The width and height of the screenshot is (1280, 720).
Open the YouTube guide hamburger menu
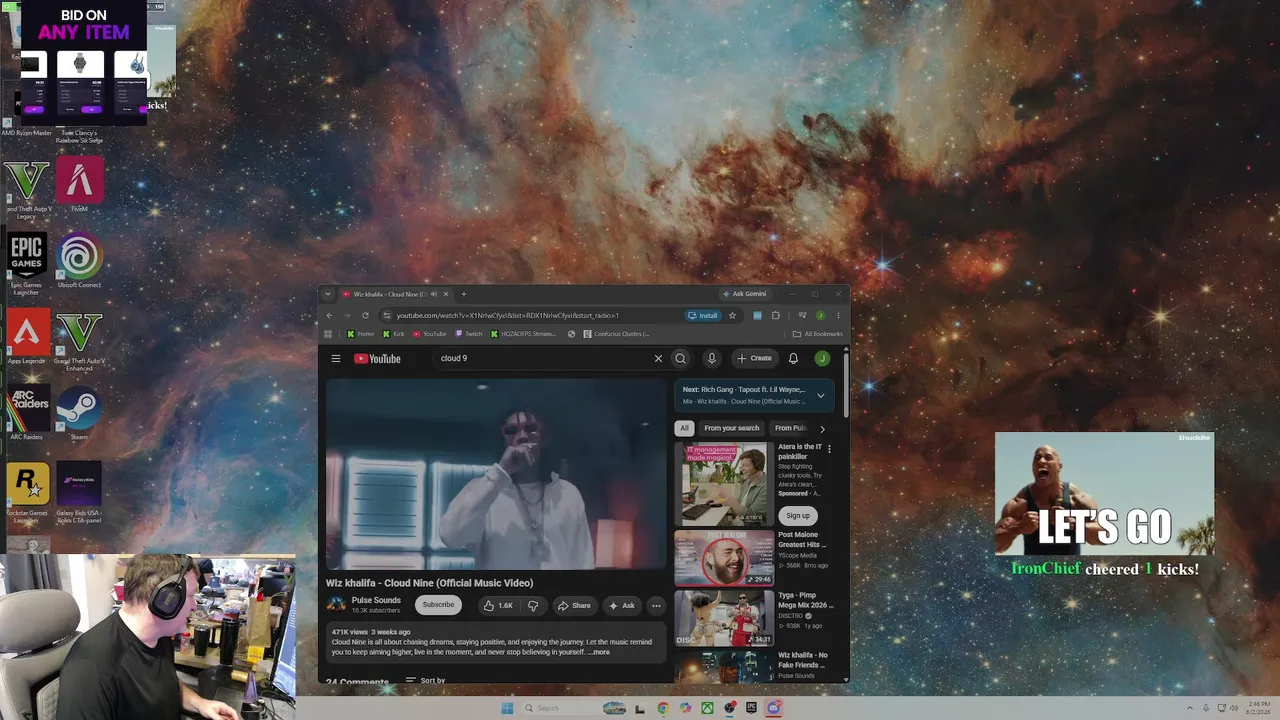pyautogui.click(x=336, y=359)
